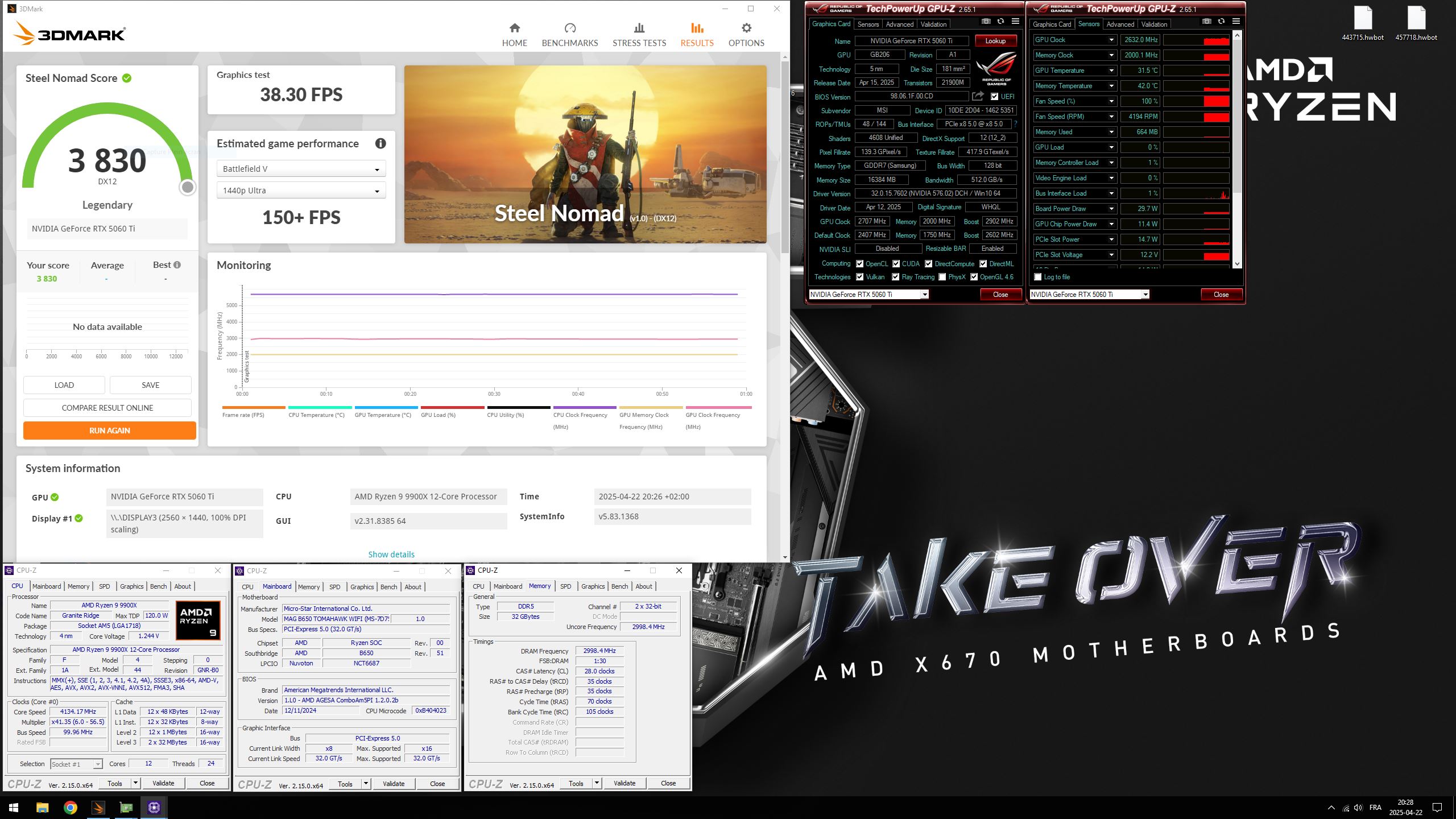This screenshot has height=819, width=1456.
Task: Open Stress Tests bar icon in 3DMark
Action: (639, 28)
